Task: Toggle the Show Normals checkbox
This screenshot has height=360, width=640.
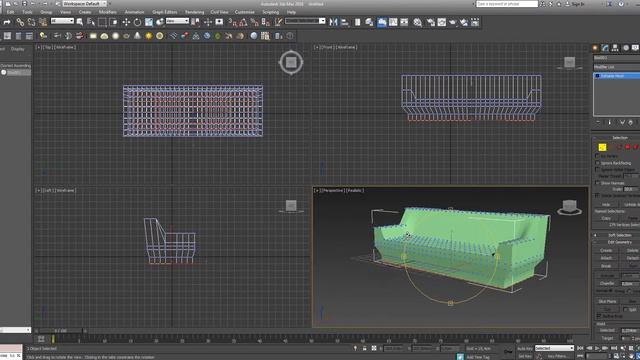Action: (598, 183)
